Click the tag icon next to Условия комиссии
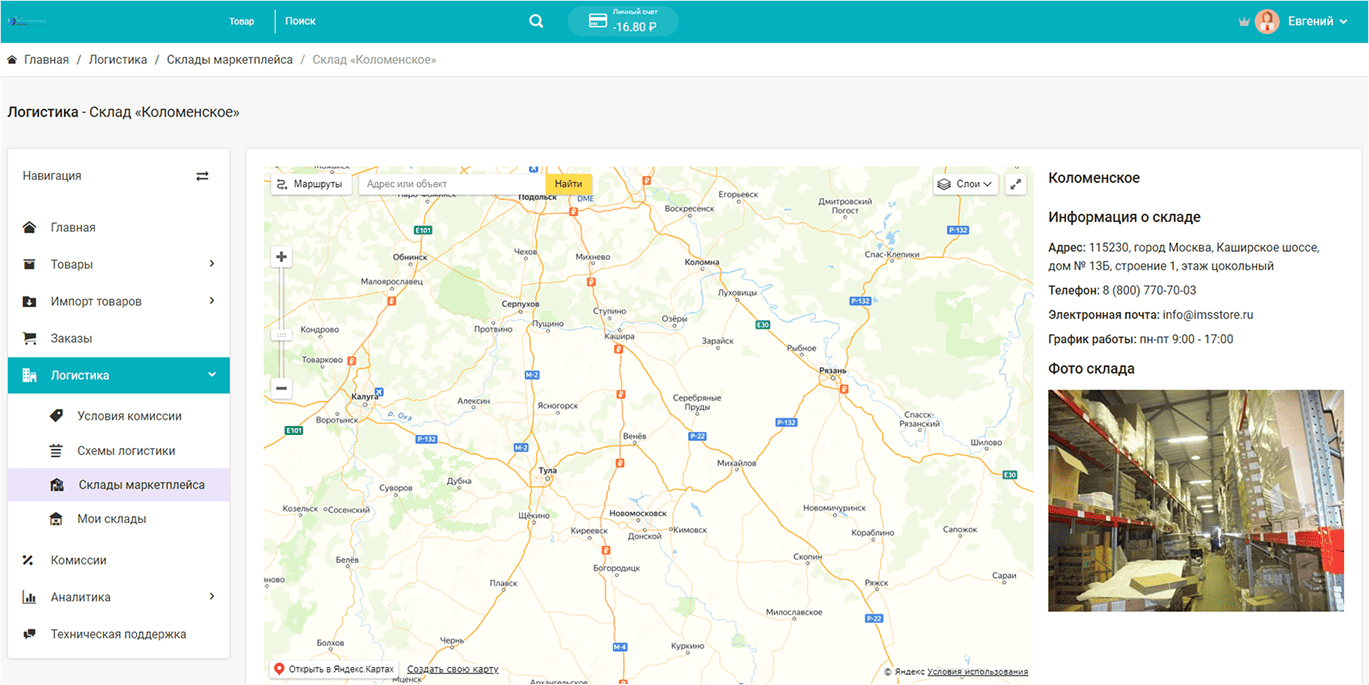This screenshot has height=685, width=1369. click(x=56, y=415)
